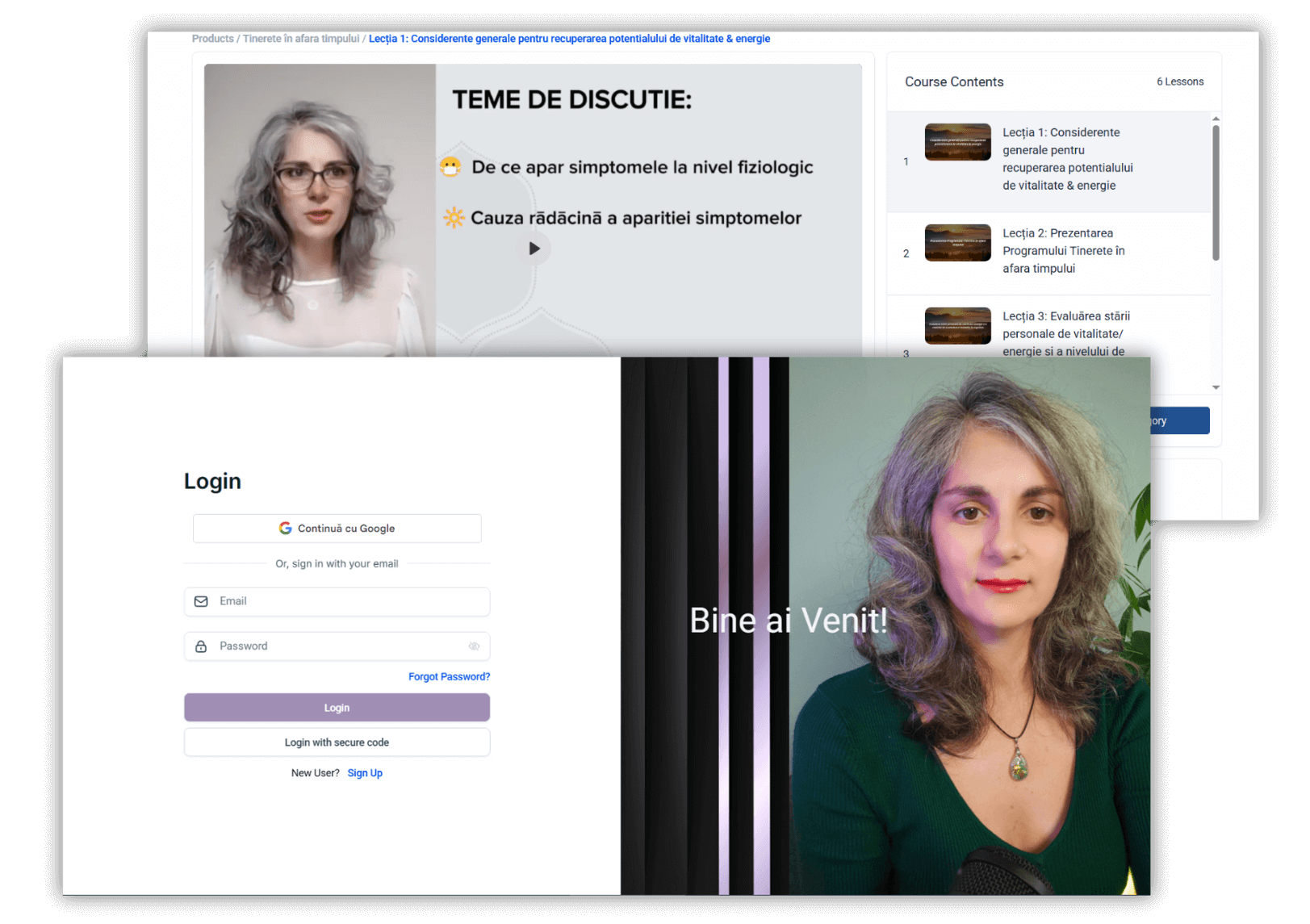Click the Bine ai Venit! welcome text

(x=789, y=621)
